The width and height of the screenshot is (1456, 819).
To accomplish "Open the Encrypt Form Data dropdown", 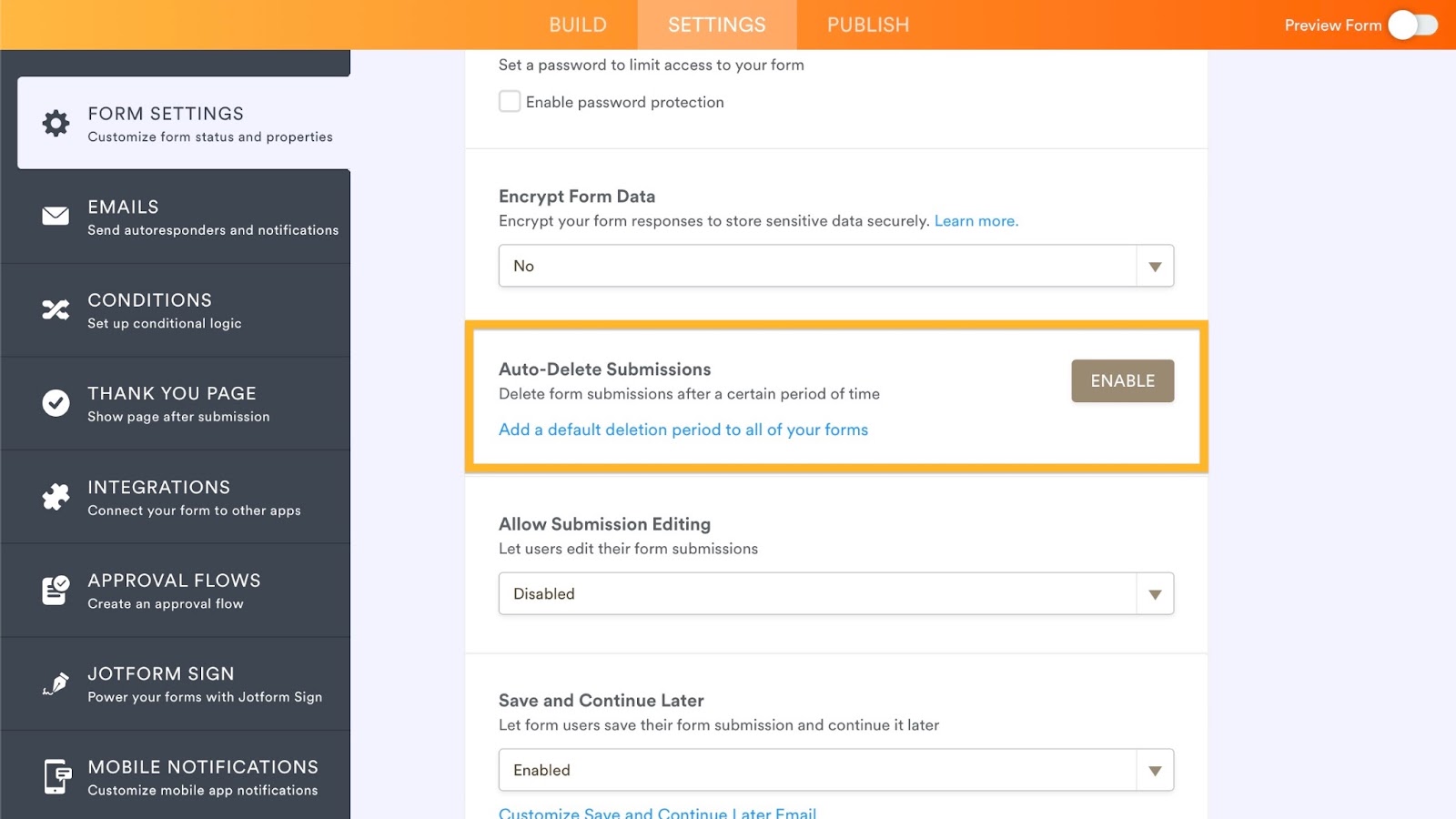I will [835, 266].
